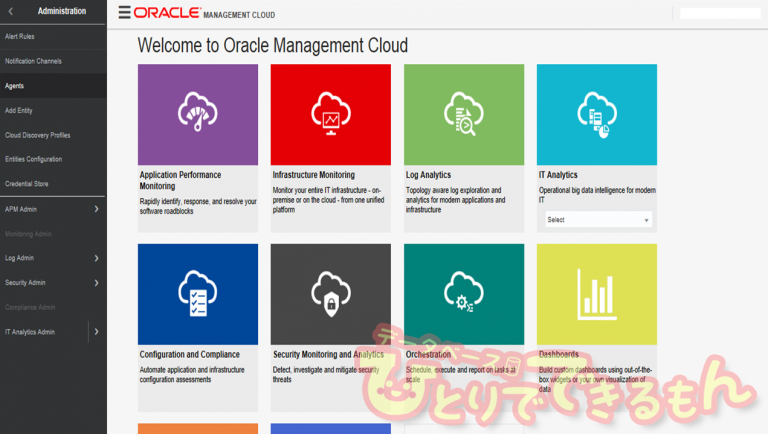Open Entities Configuration in sidebar
768x434 pixels.
[x=33, y=159]
